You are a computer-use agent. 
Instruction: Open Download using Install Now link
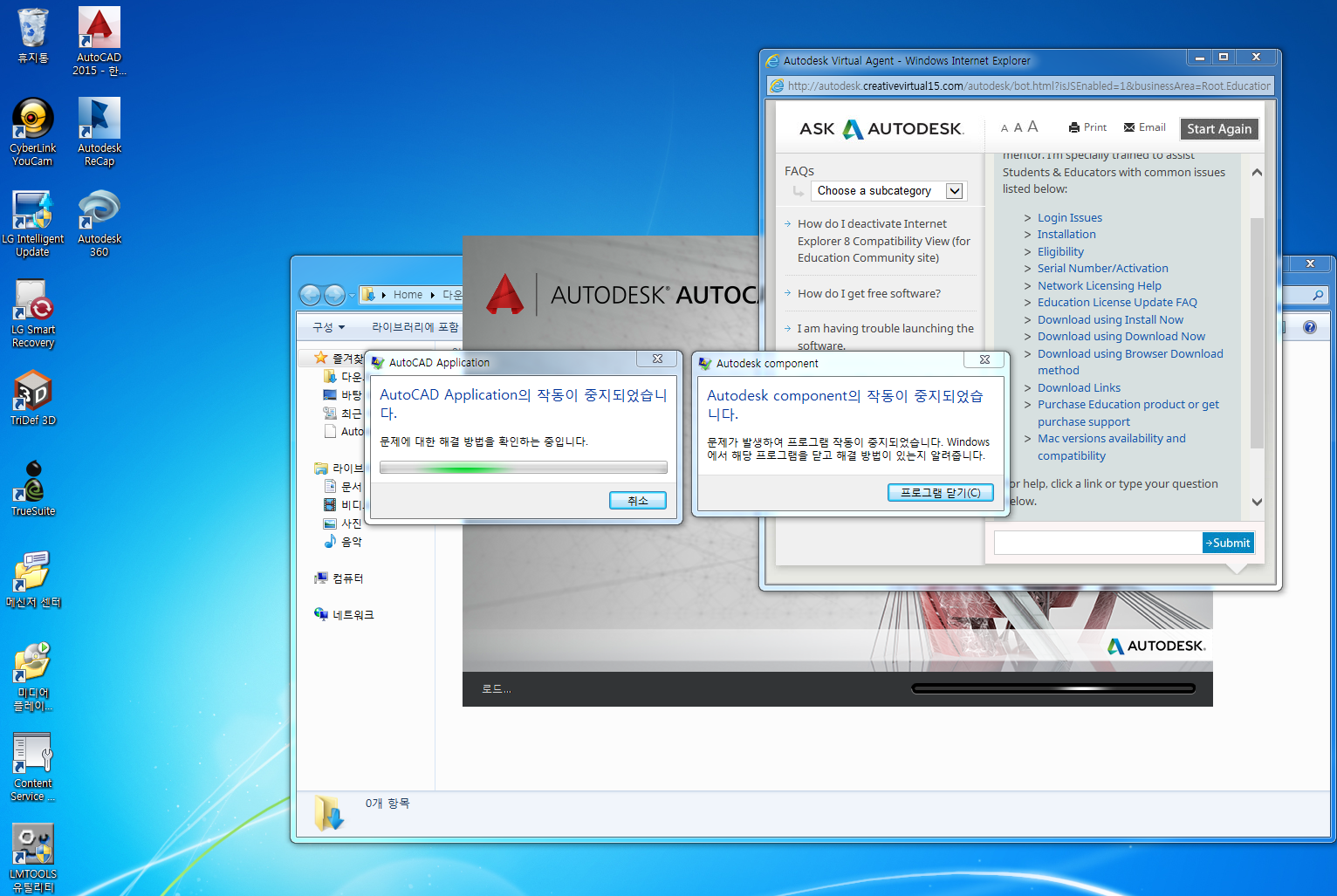click(1110, 320)
